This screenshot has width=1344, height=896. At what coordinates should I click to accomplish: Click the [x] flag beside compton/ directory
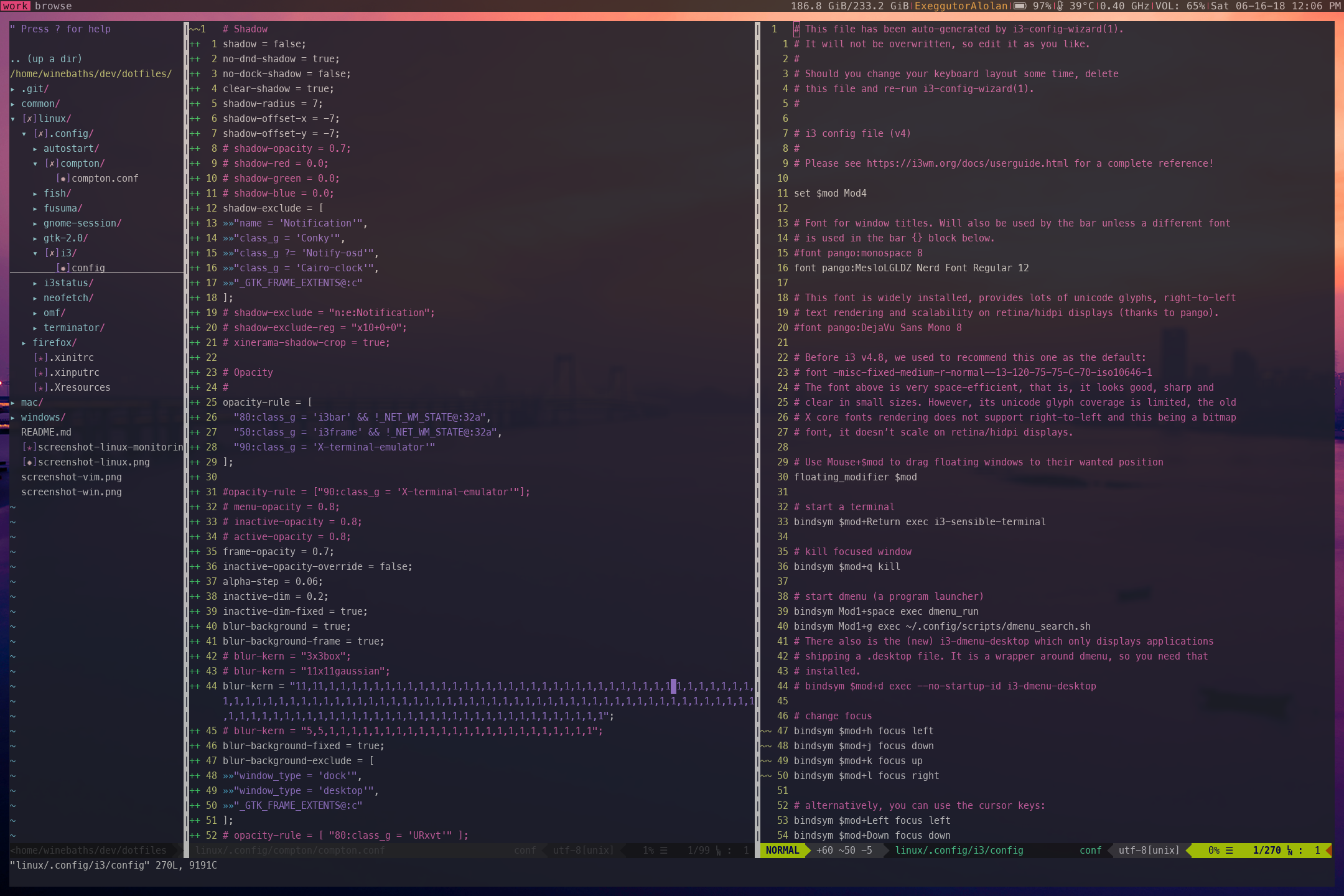click(x=52, y=164)
